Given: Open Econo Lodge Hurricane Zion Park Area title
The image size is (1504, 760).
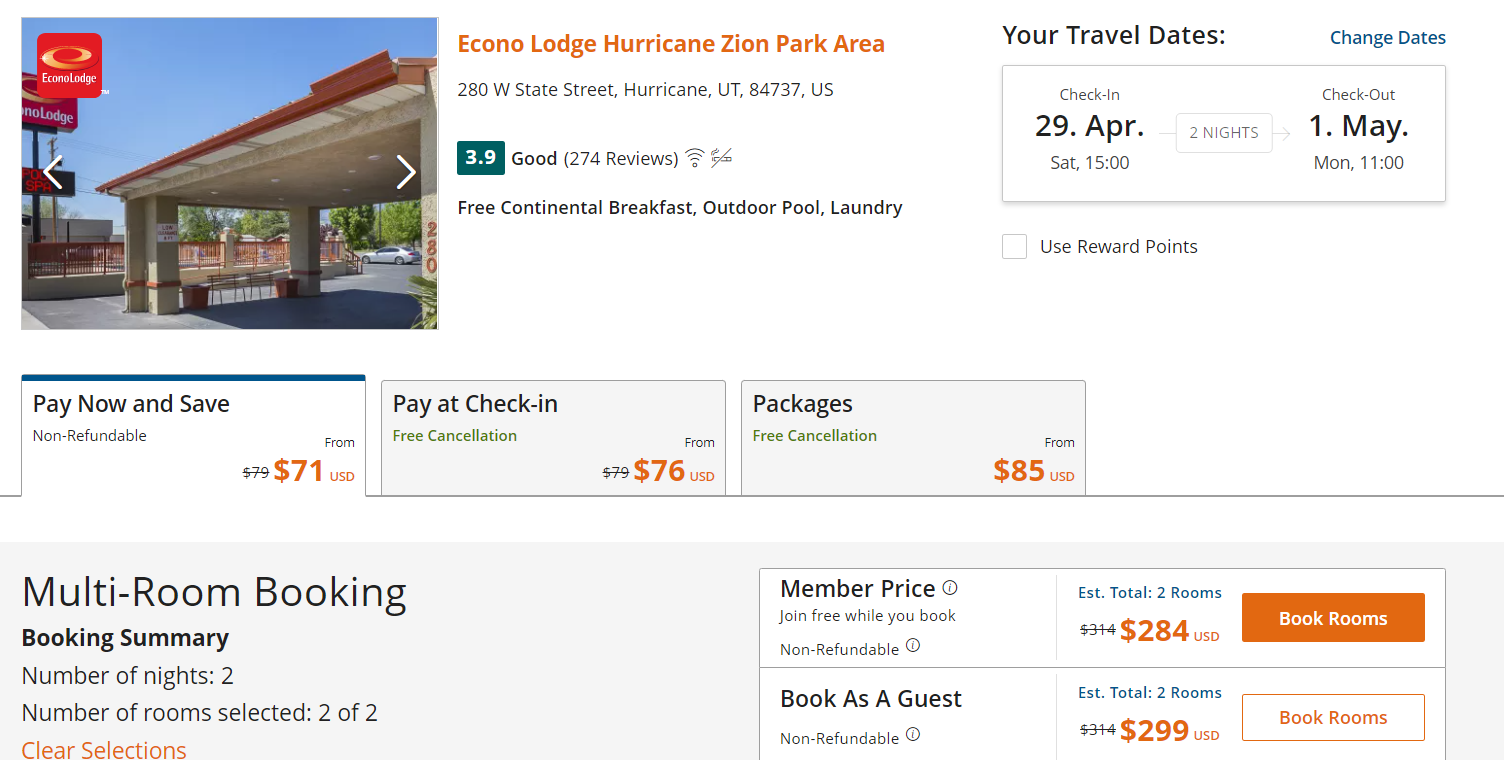Looking at the screenshot, I should tap(671, 44).
